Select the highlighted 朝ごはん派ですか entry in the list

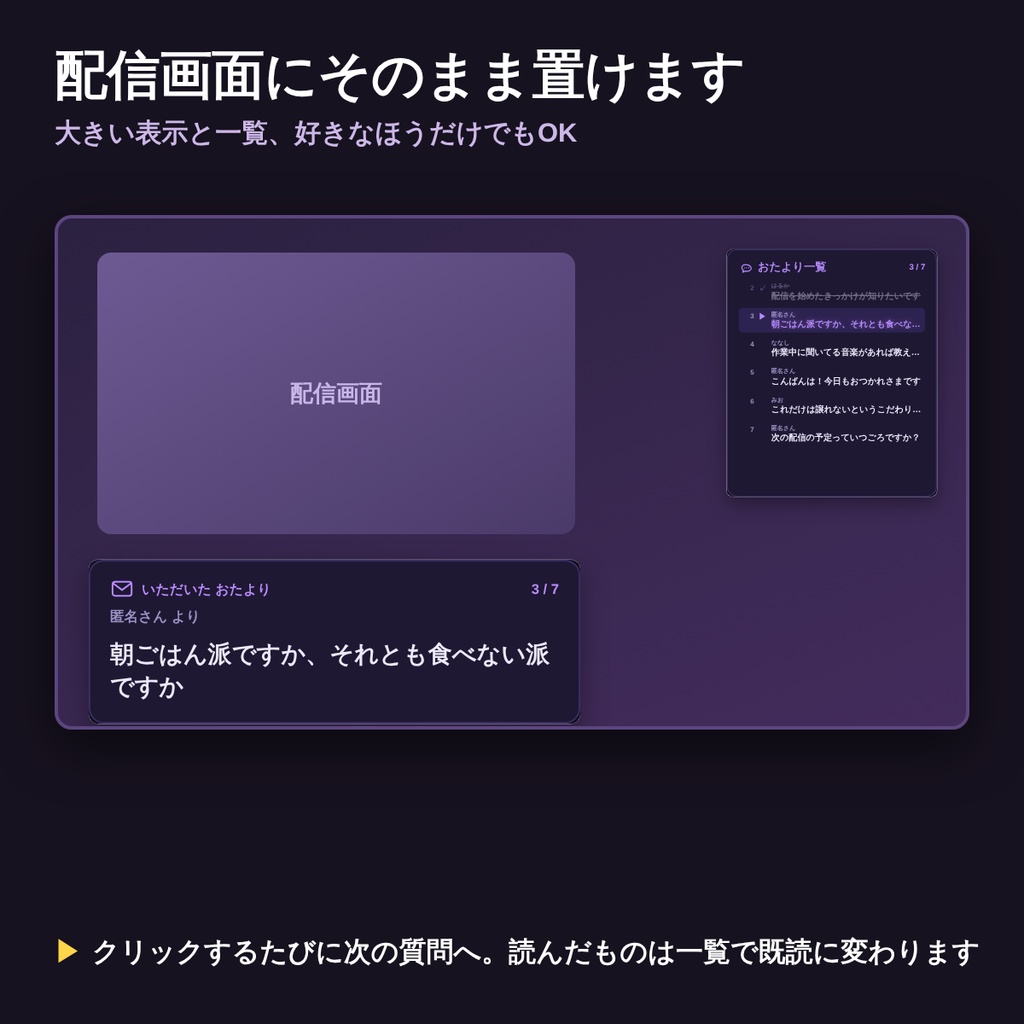click(831, 320)
